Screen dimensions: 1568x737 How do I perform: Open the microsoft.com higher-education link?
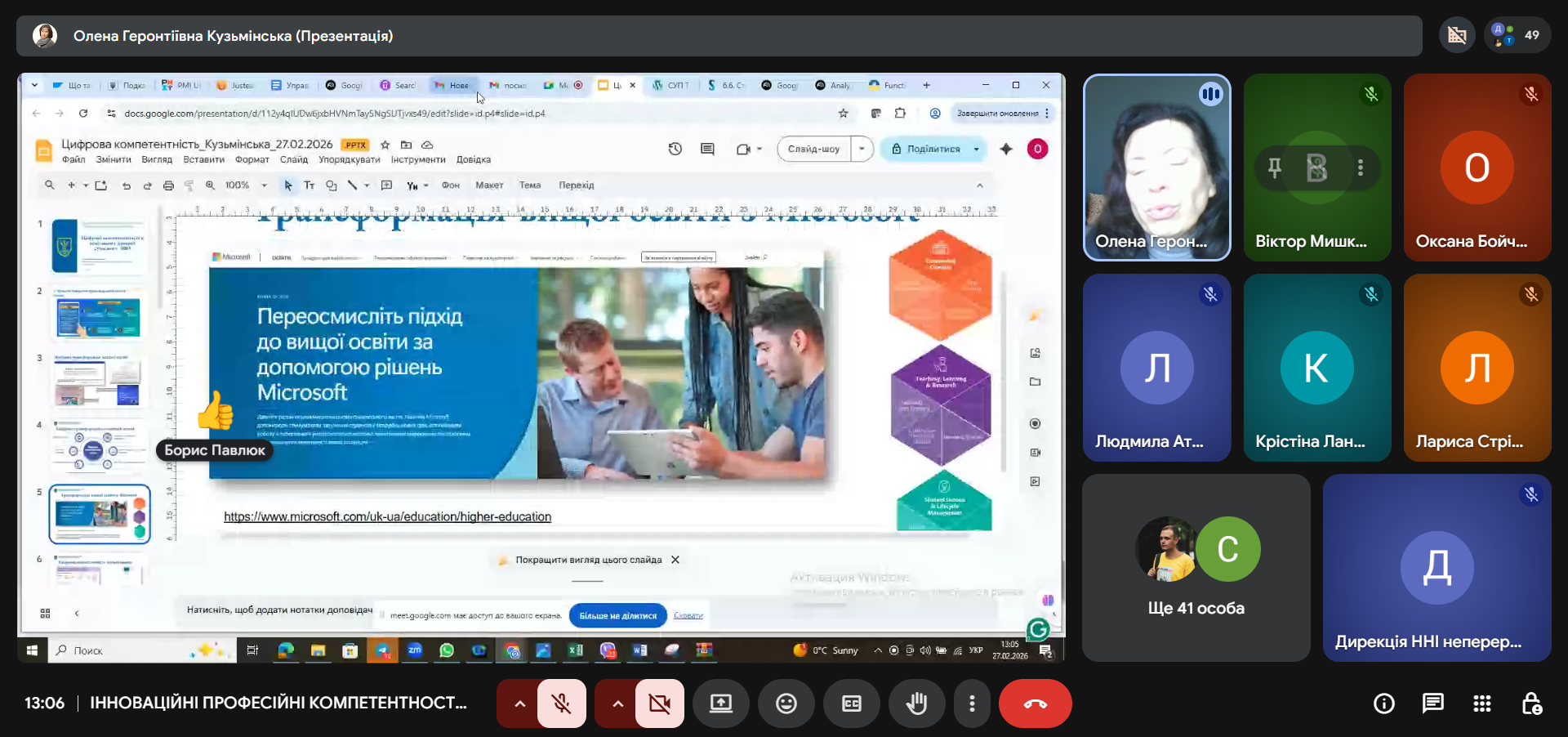coord(387,516)
